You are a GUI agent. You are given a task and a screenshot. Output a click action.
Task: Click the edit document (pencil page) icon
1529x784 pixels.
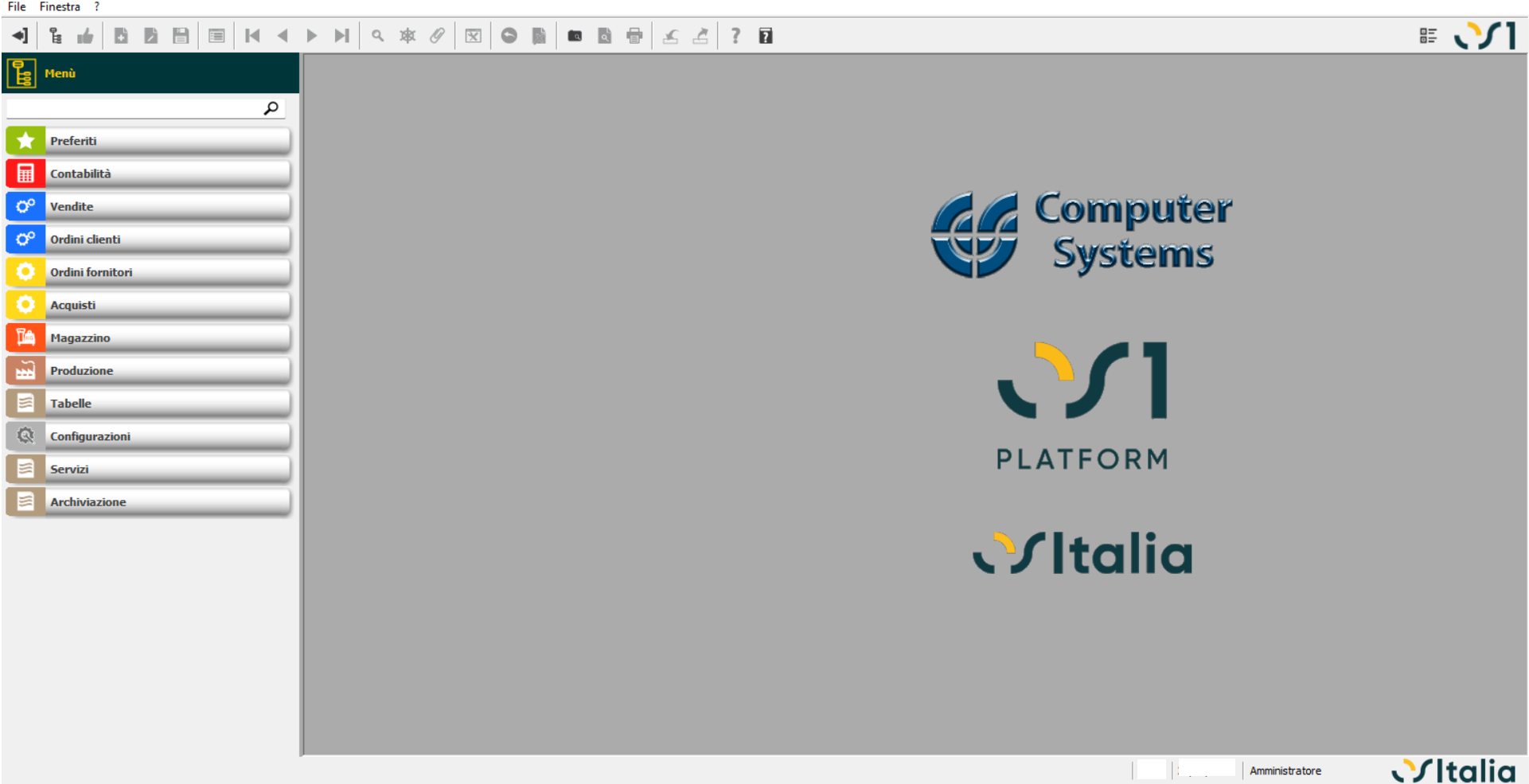tap(150, 36)
